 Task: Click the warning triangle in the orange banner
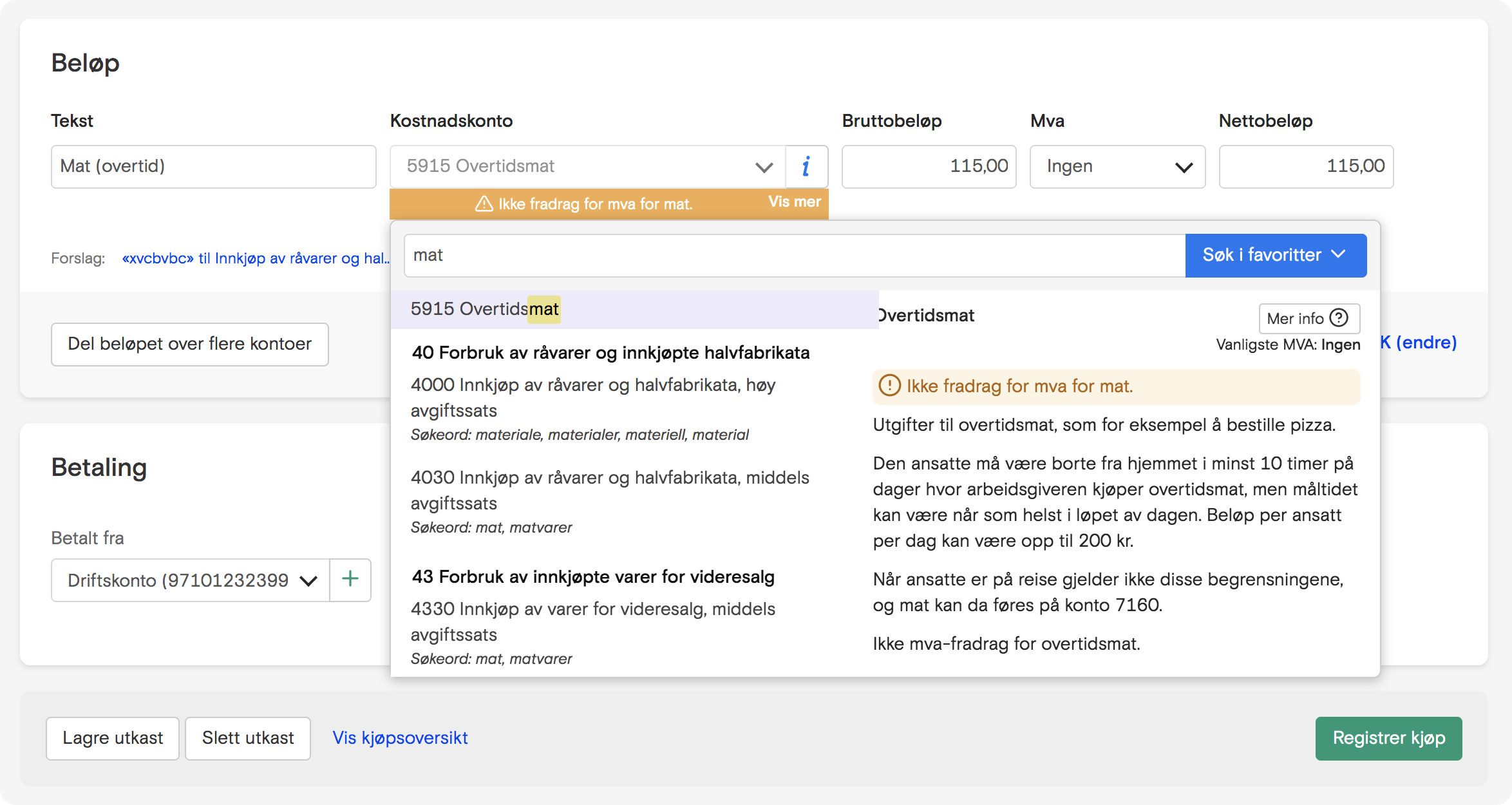484,204
